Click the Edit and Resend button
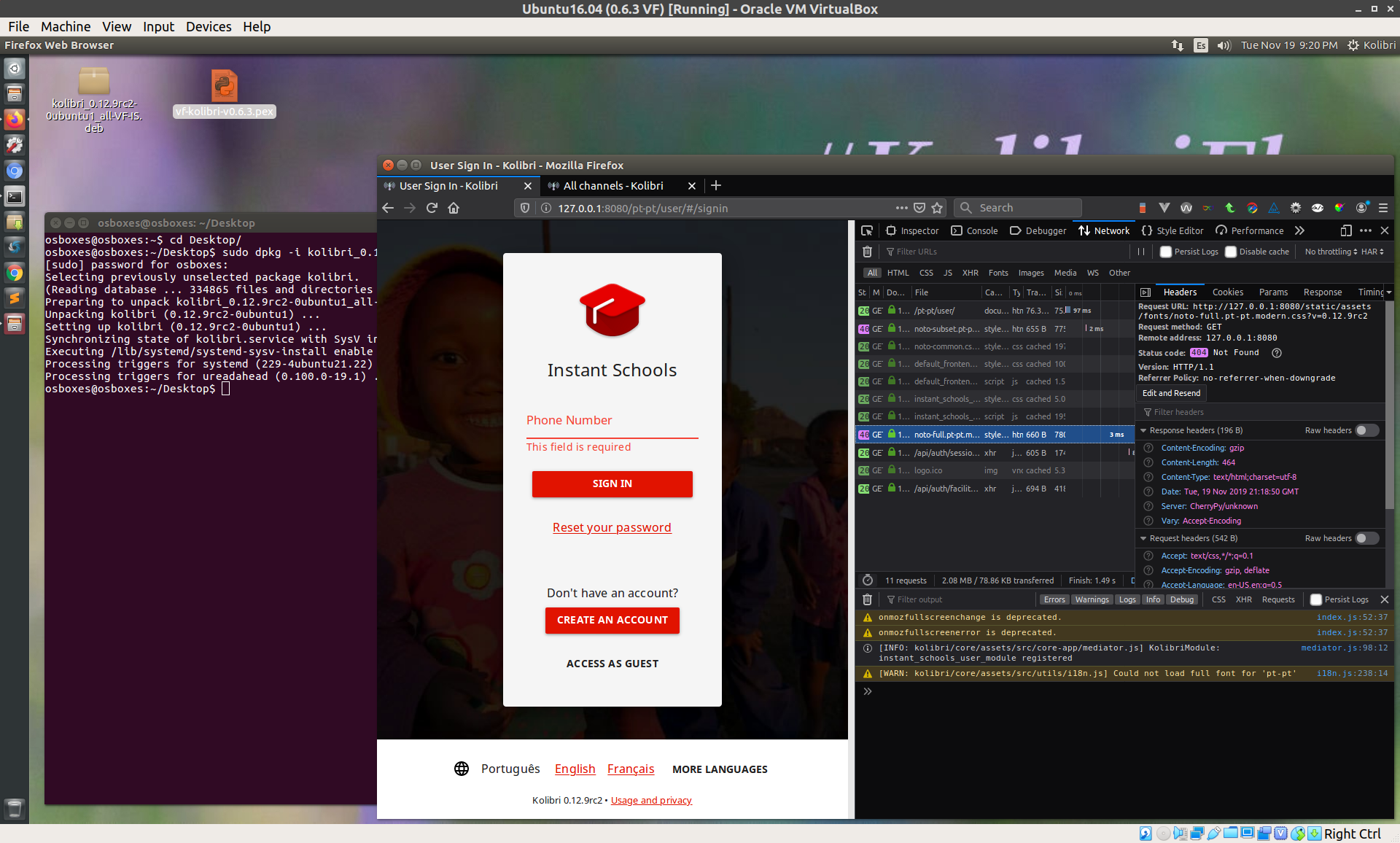This screenshot has height=843, width=1400. [x=1170, y=393]
